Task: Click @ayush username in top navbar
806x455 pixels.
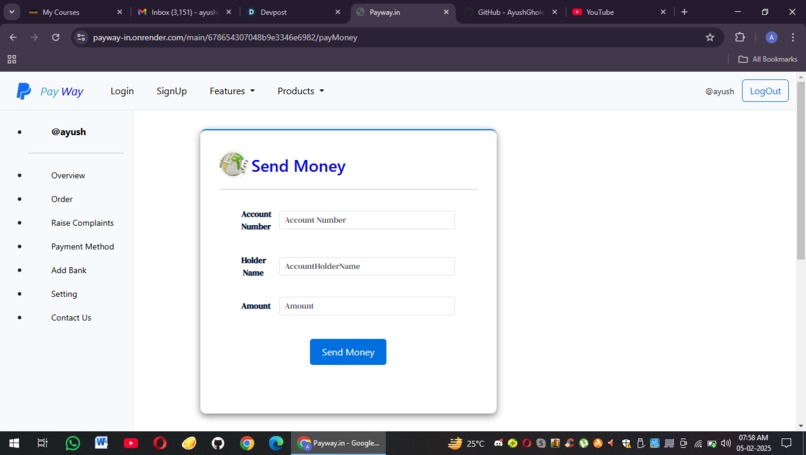Action: click(x=720, y=92)
